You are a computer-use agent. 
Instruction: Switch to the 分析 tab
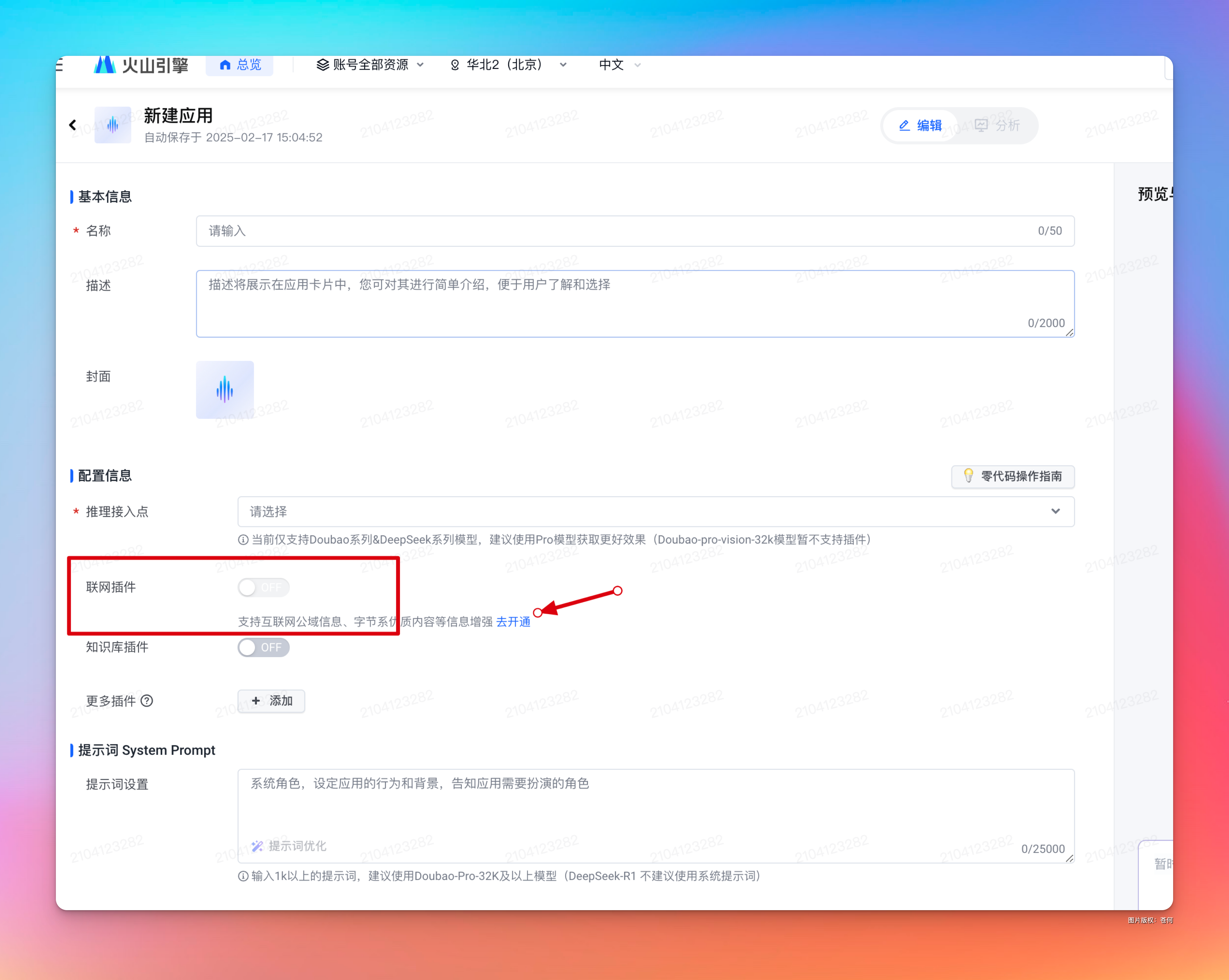pos(997,125)
